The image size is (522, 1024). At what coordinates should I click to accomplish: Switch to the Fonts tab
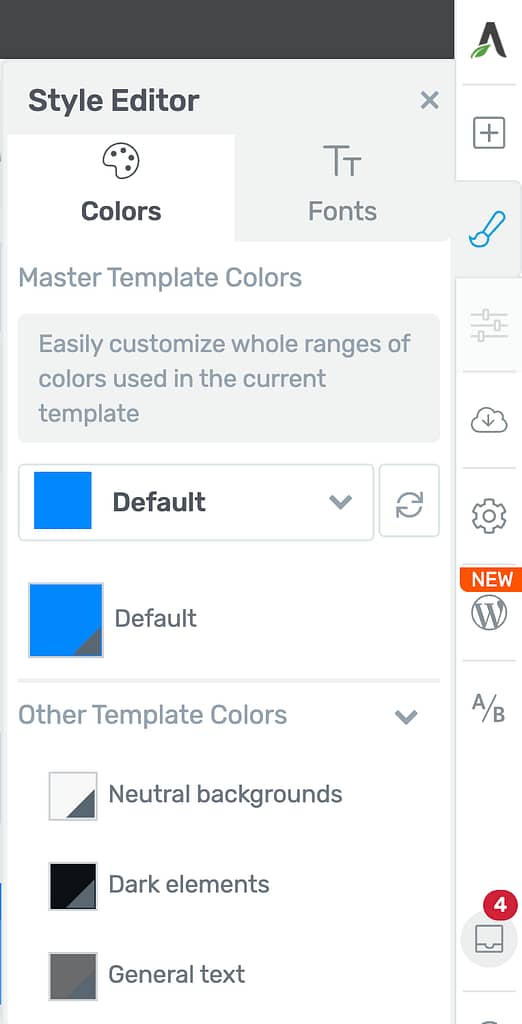342,187
